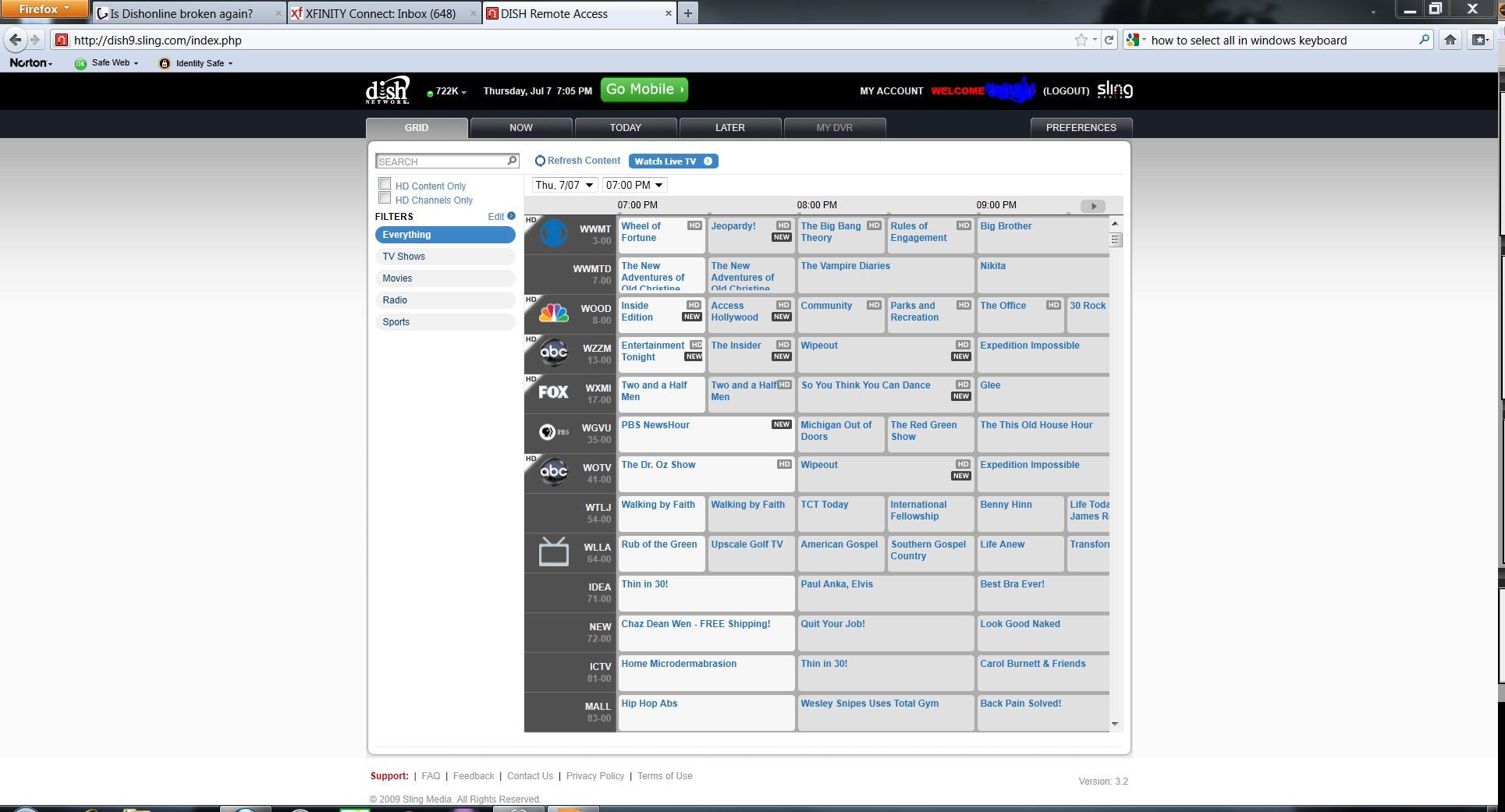Switch to the NOW tab
1505x812 pixels.
click(521, 127)
